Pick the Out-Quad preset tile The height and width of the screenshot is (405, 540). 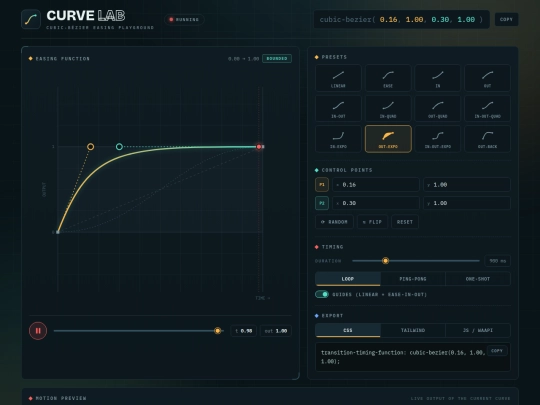[438, 108]
